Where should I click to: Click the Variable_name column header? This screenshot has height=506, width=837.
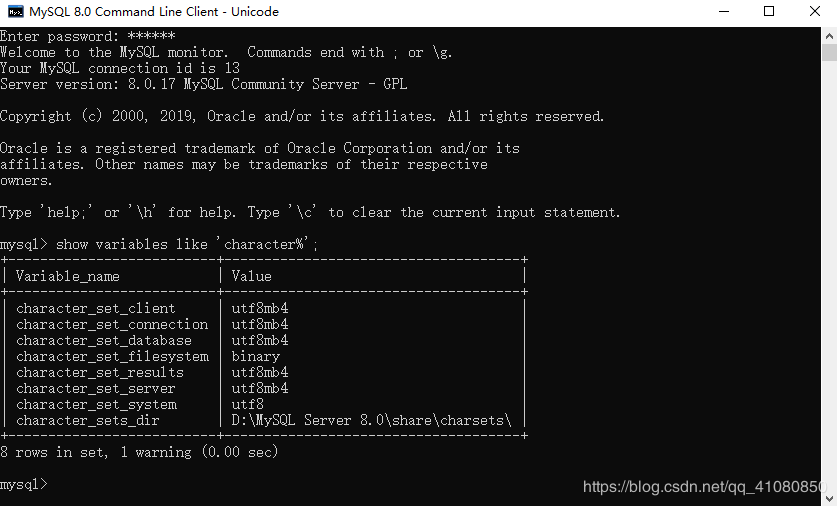68,276
